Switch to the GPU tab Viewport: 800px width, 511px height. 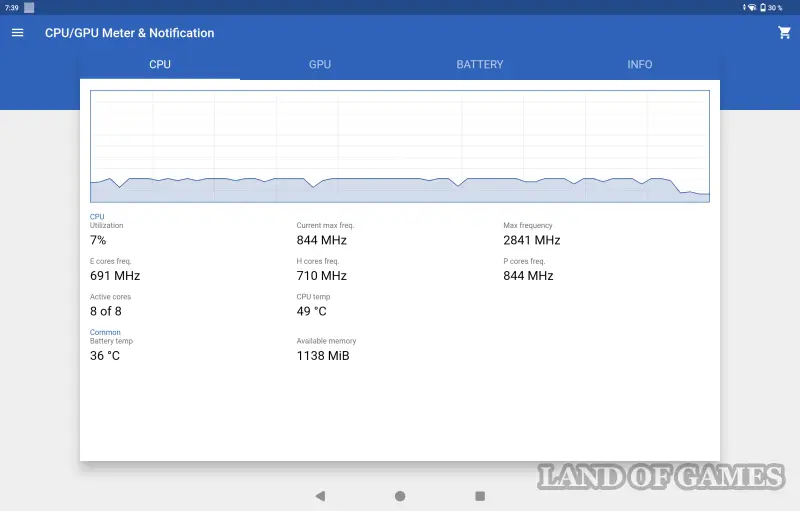(320, 65)
